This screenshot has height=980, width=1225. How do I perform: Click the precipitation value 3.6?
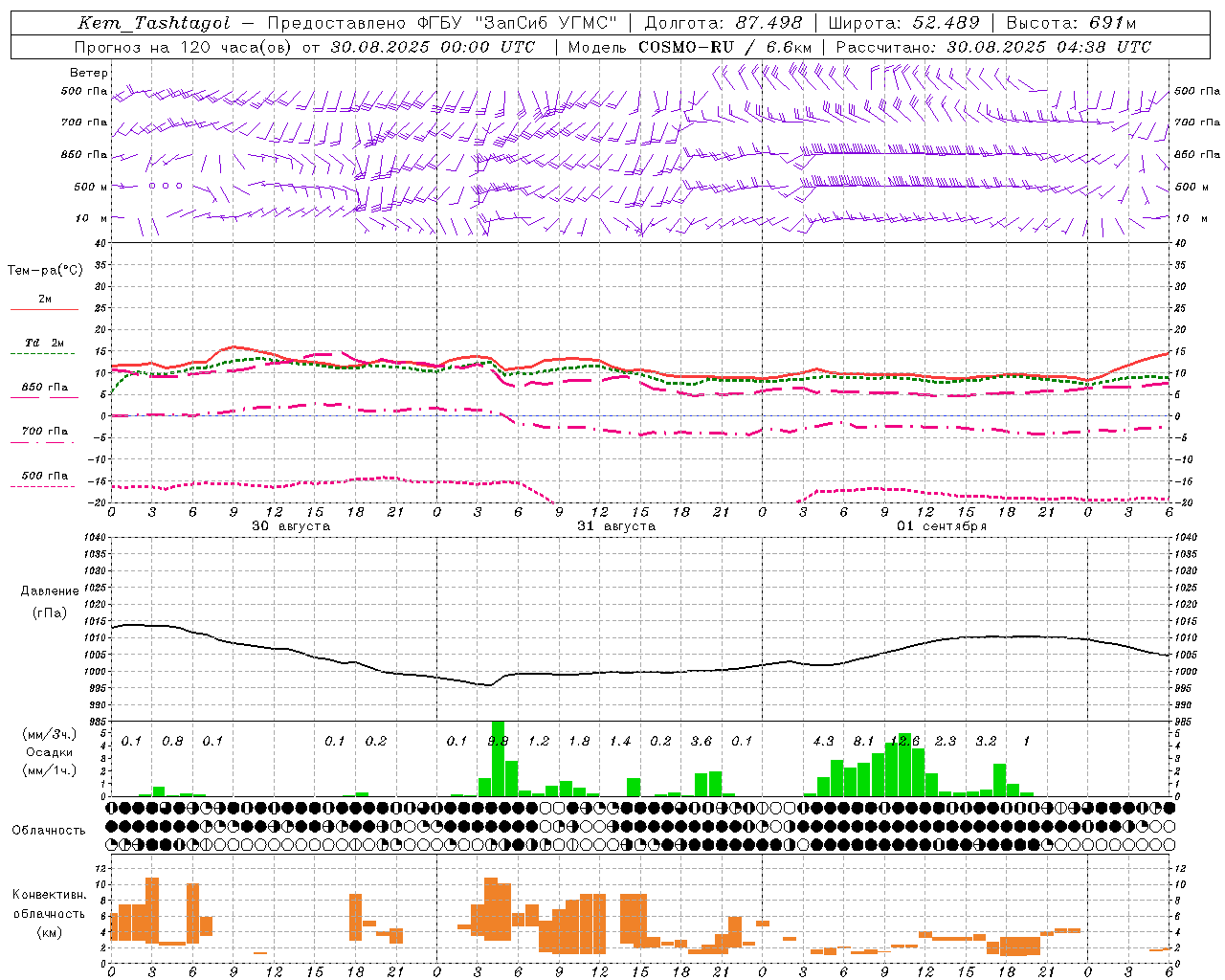pos(702,742)
